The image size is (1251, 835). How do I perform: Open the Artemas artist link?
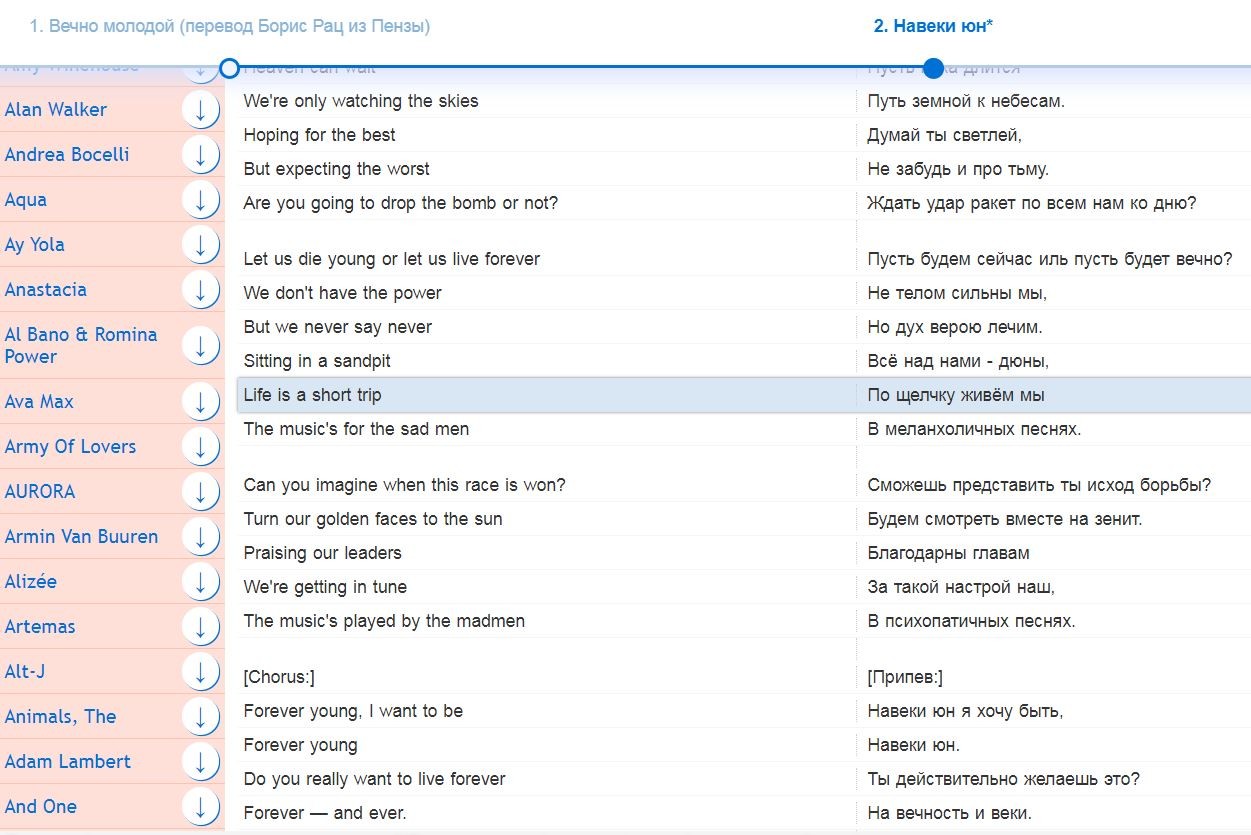(40, 626)
